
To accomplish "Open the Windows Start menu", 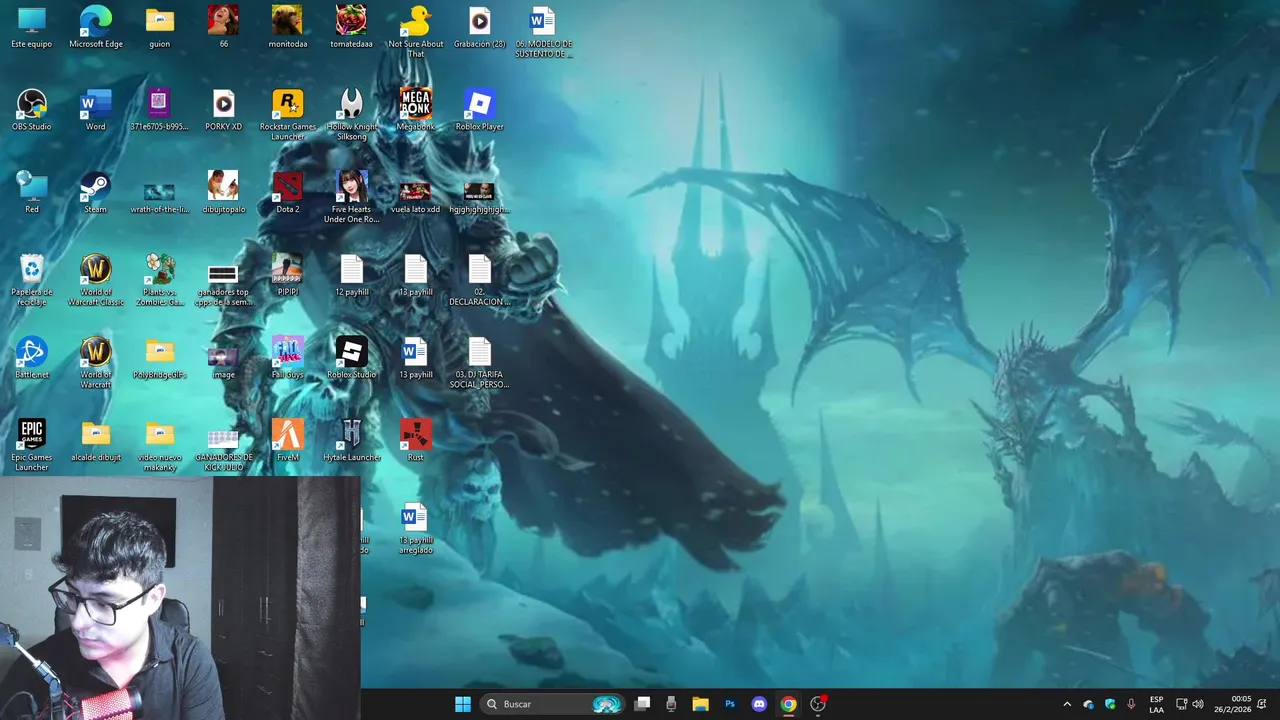I will click(x=463, y=704).
